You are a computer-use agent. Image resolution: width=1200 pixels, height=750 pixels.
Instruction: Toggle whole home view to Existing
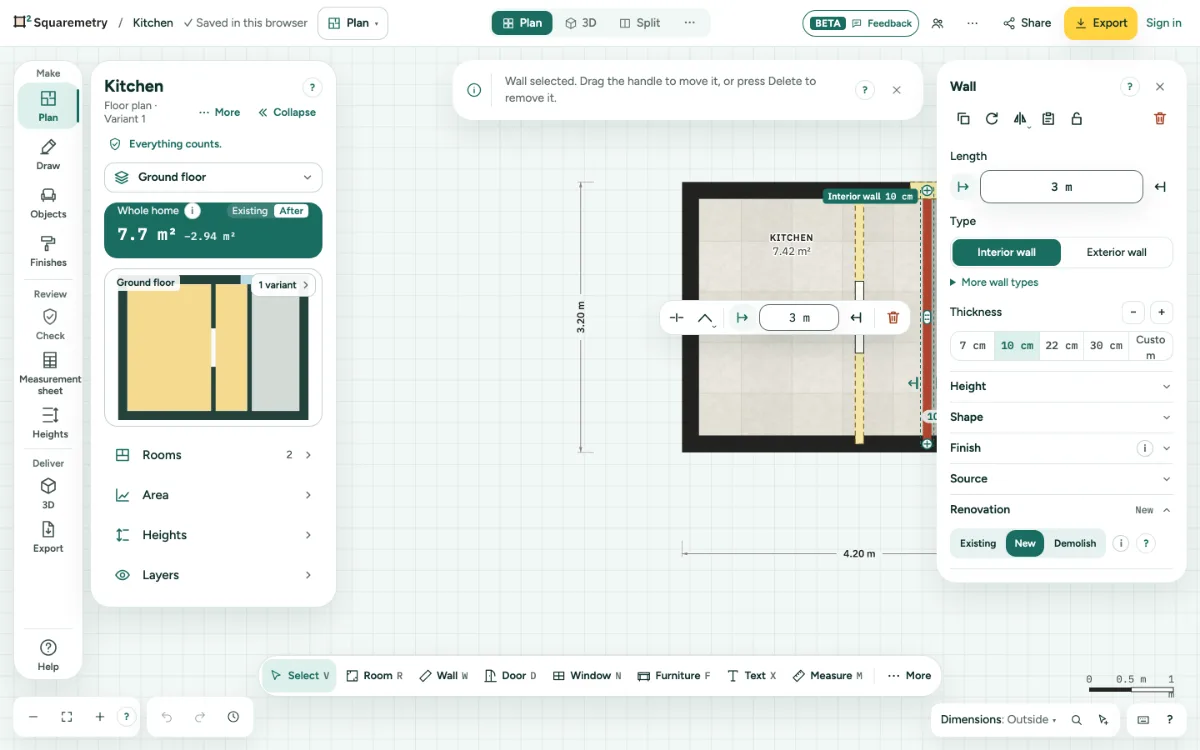point(250,211)
